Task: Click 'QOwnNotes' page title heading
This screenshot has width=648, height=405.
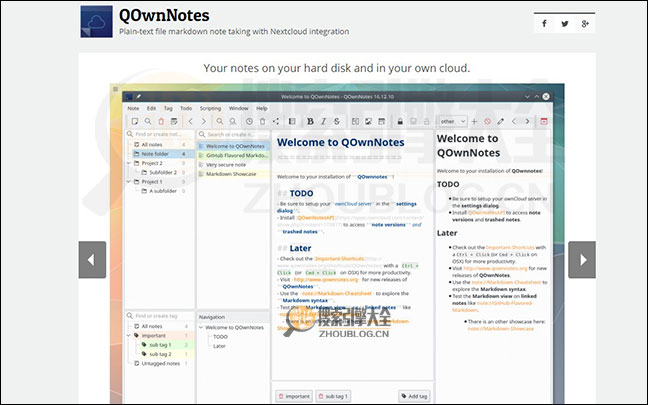Action: tap(164, 16)
